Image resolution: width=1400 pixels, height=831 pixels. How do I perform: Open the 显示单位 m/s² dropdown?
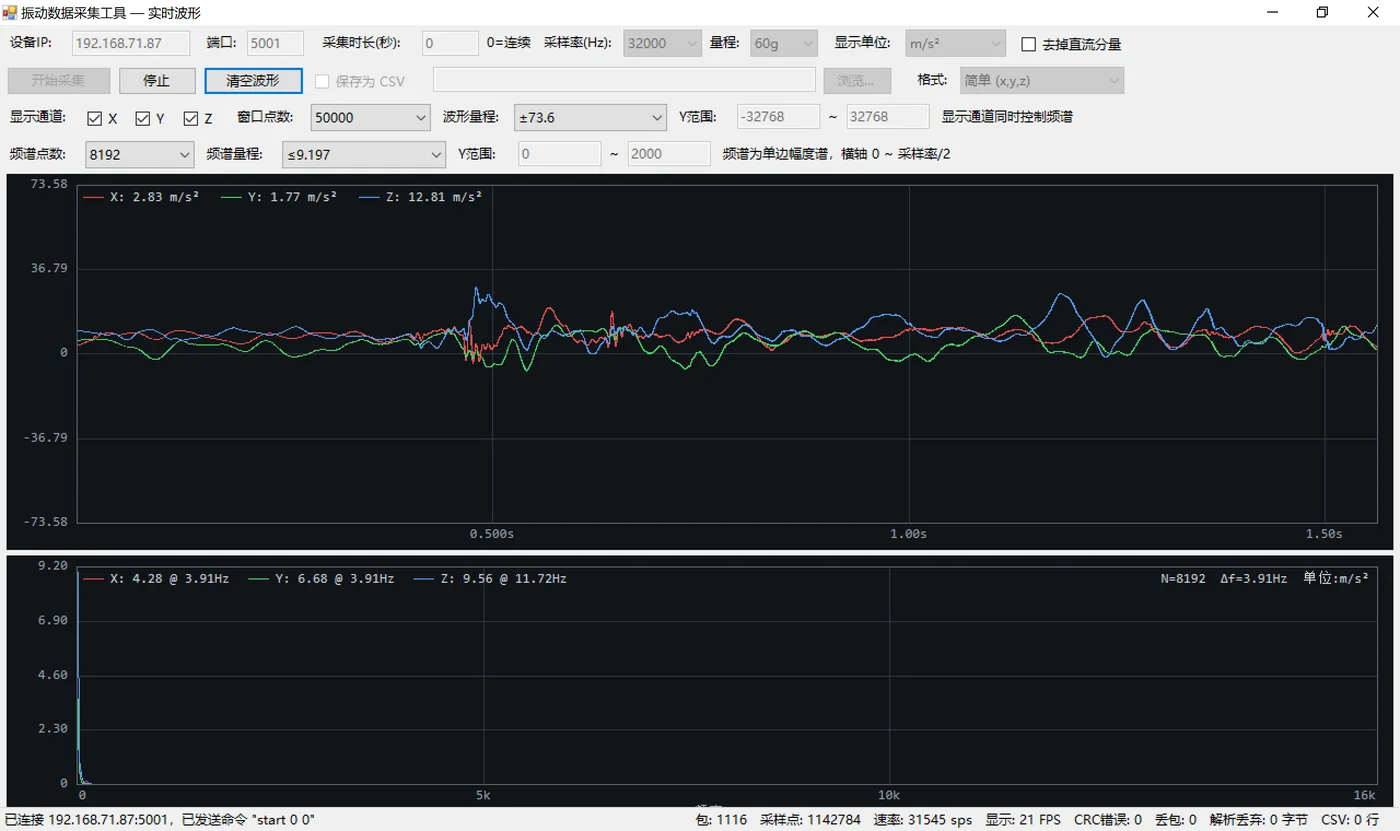[955, 43]
